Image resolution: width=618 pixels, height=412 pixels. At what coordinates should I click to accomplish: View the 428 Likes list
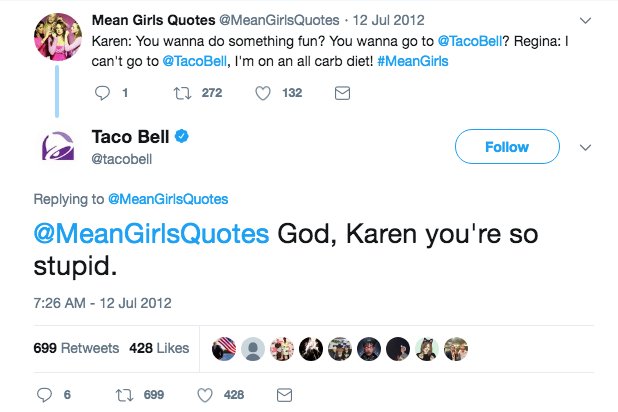(158, 348)
